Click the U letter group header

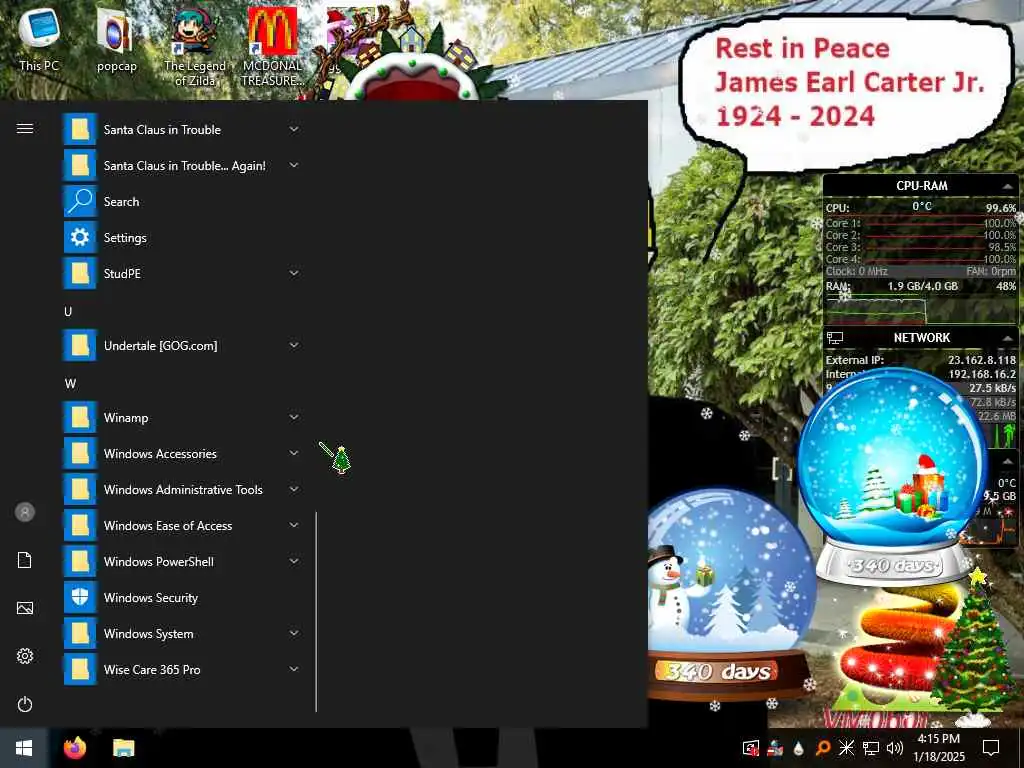click(x=68, y=312)
